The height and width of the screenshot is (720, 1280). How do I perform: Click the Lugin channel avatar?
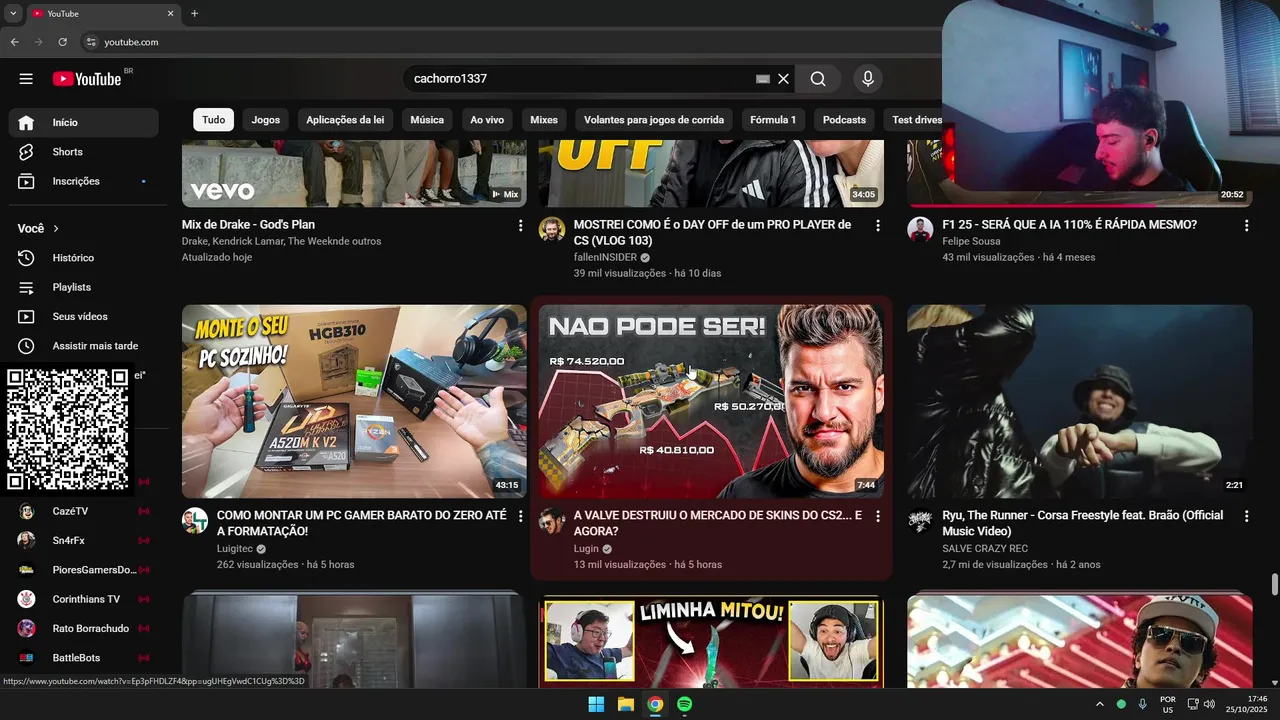[x=552, y=521]
